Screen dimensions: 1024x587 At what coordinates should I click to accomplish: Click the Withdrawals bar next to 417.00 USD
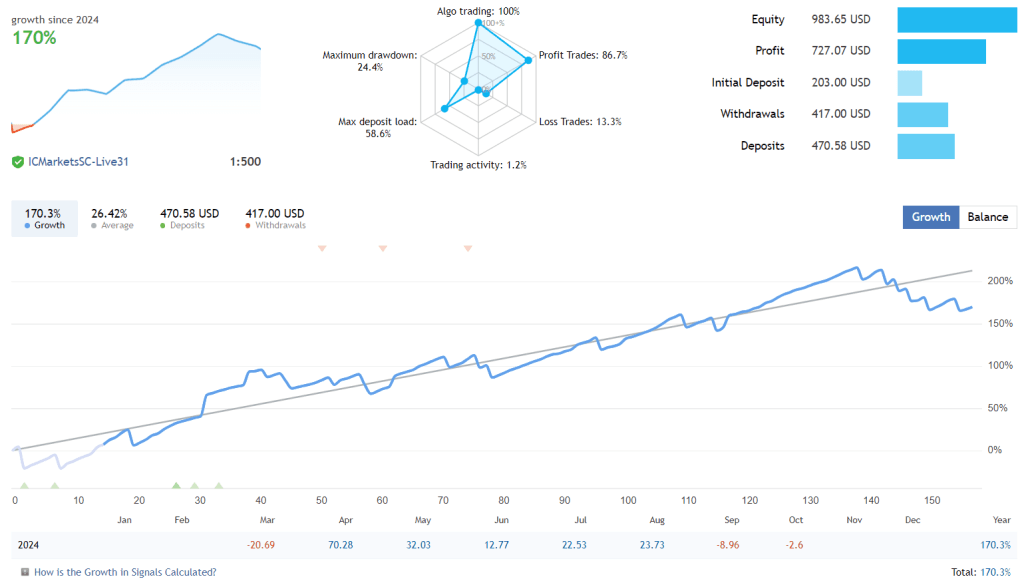[923, 114]
